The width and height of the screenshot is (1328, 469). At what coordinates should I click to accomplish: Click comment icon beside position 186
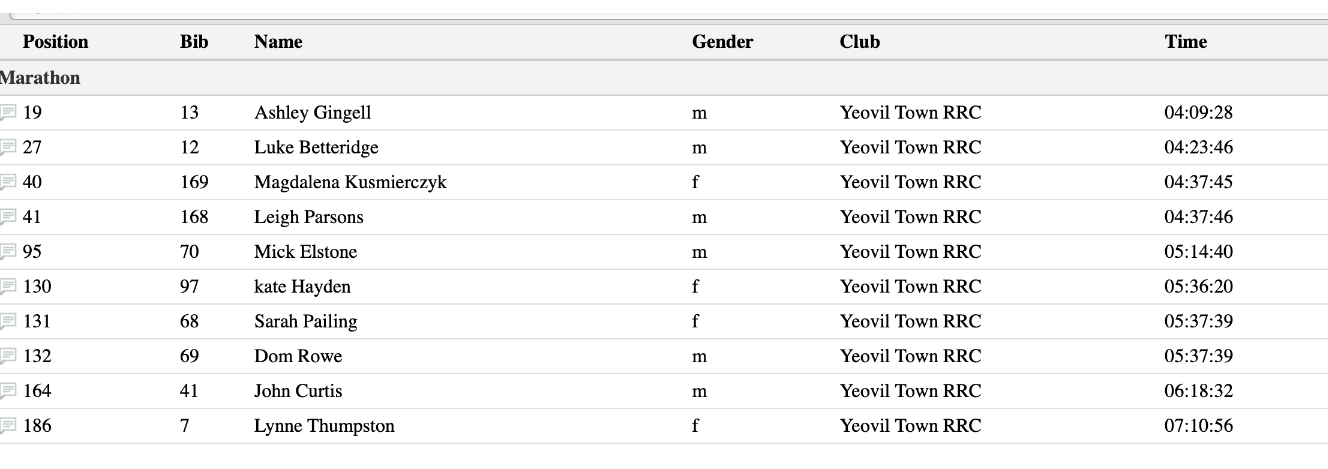(x=8, y=427)
